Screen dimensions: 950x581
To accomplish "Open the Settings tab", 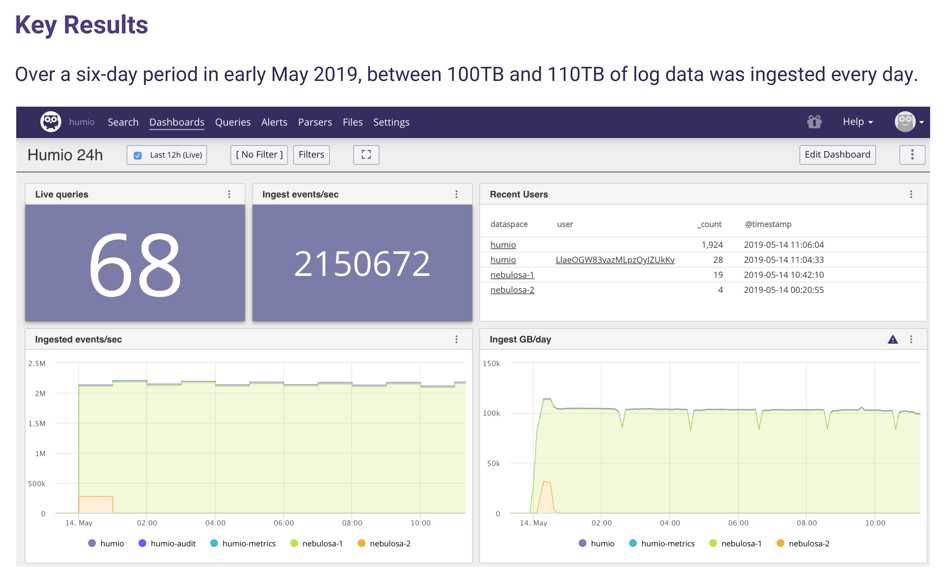I will pyautogui.click(x=391, y=122).
